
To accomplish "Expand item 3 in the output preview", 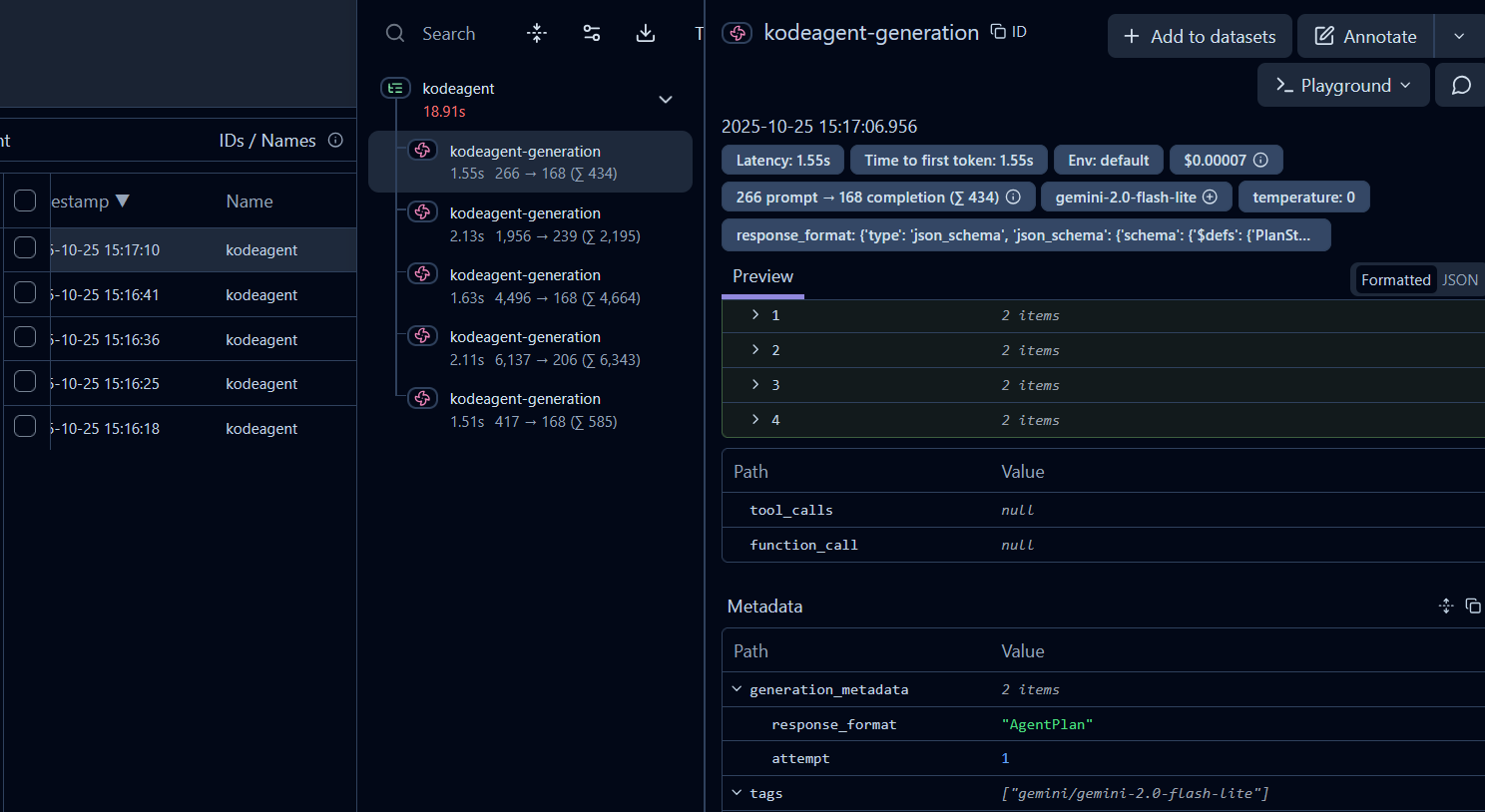I will (x=755, y=385).
